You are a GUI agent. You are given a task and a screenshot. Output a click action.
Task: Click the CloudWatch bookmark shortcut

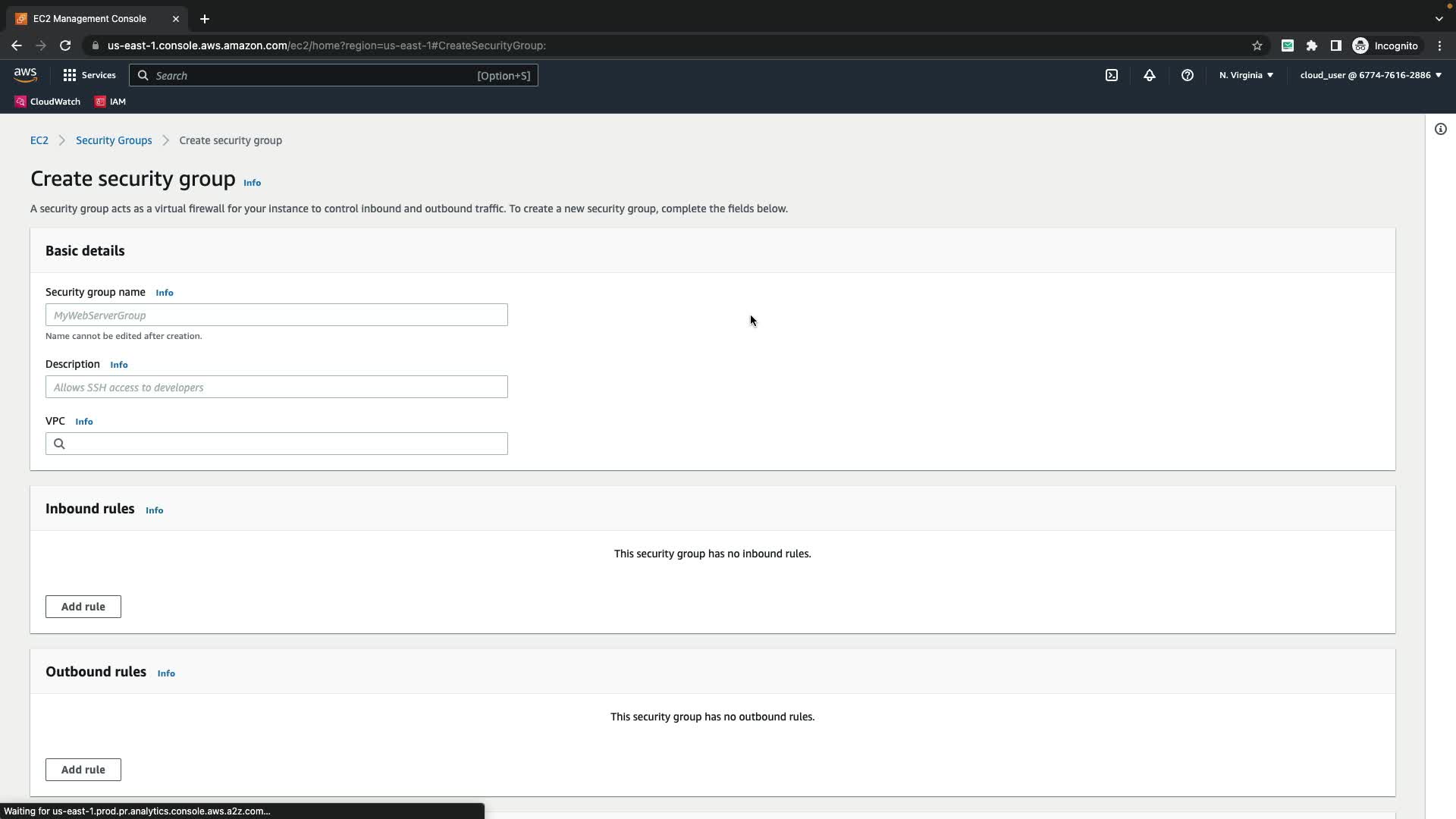pyautogui.click(x=47, y=102)
